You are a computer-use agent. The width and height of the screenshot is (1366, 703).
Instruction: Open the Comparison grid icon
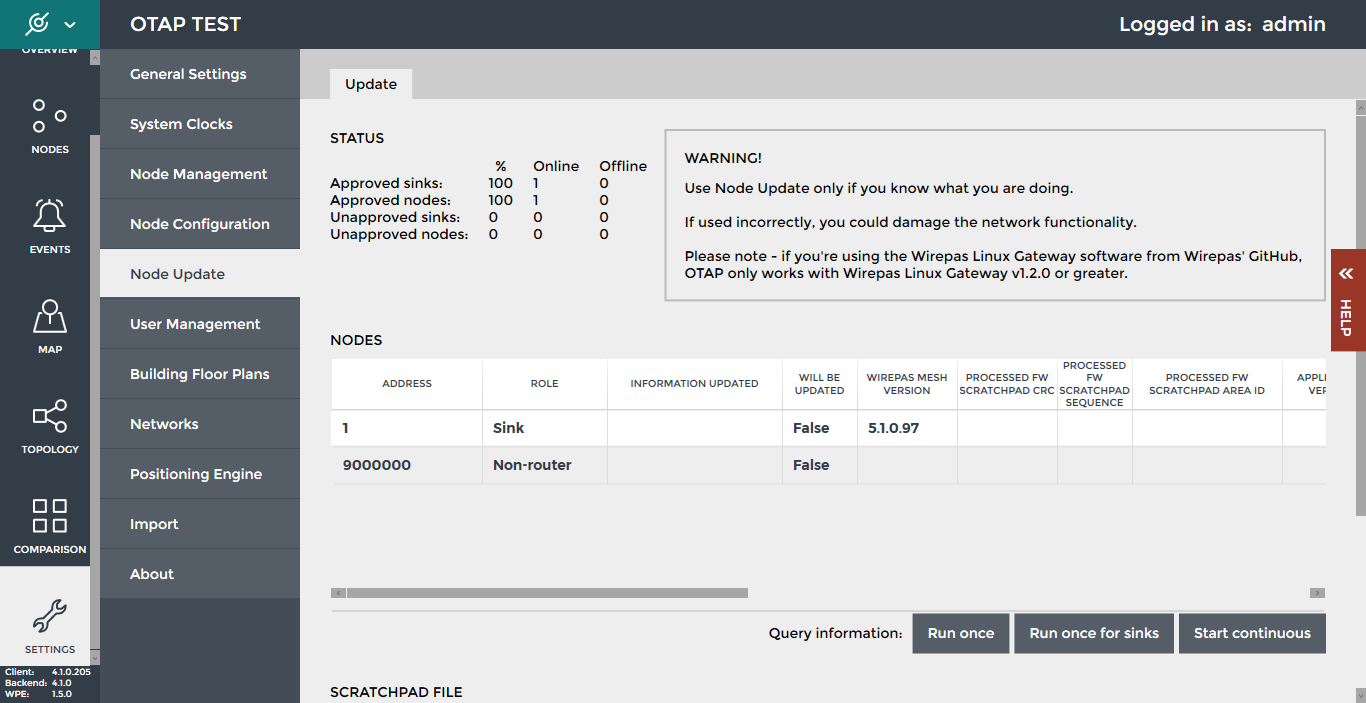49,516
